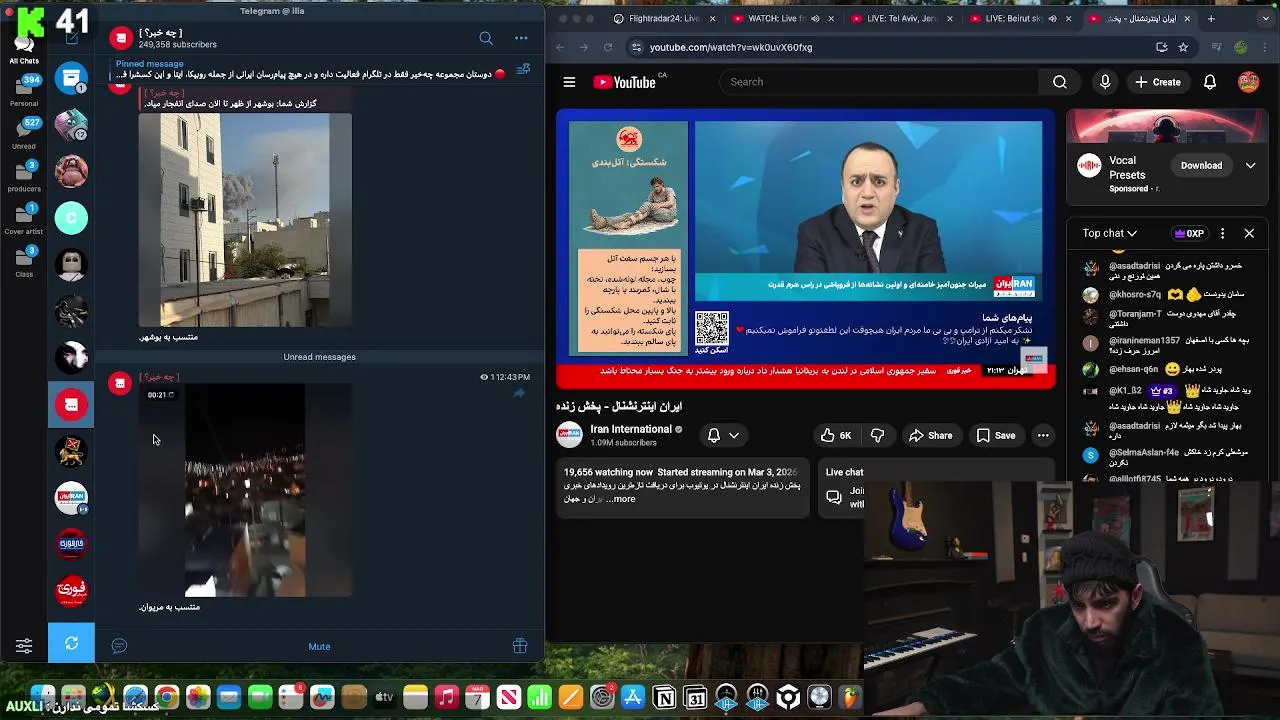Play the 00:21 night video in Telegram
This screenshot has height=720, width=1280.
pos(245,490)
